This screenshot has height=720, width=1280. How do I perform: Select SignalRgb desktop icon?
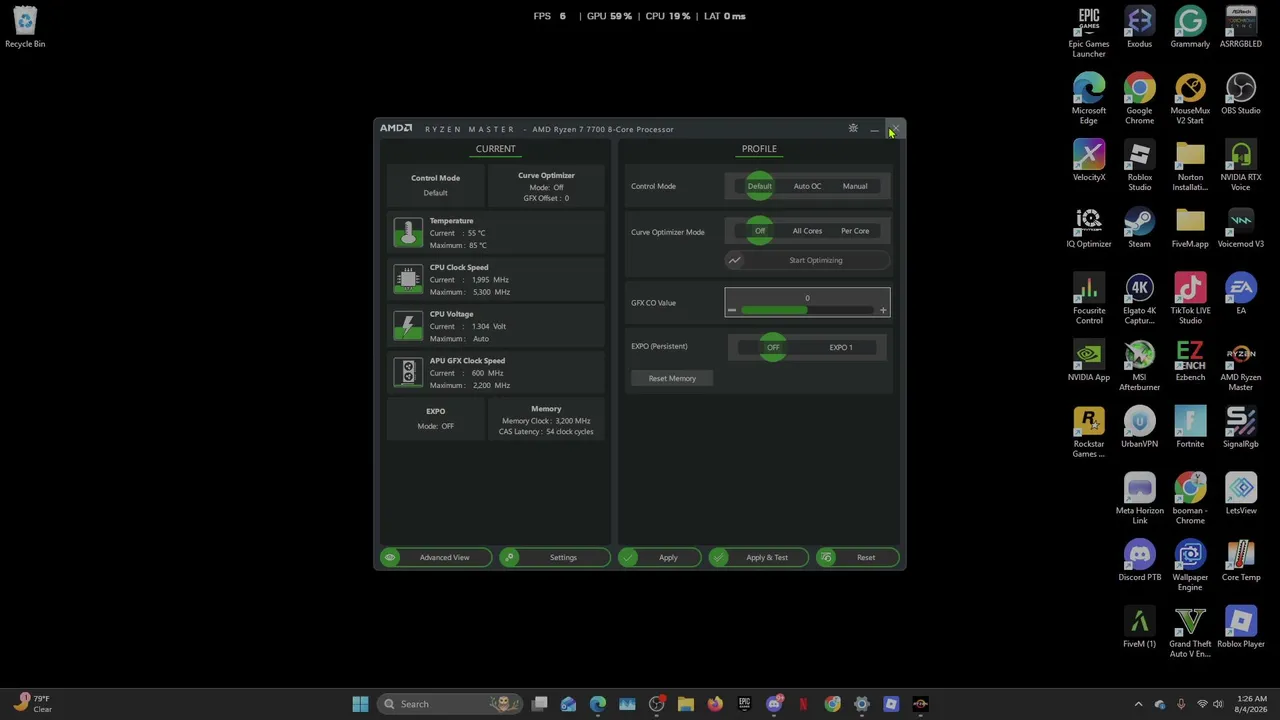click(x=1241, y=429)
